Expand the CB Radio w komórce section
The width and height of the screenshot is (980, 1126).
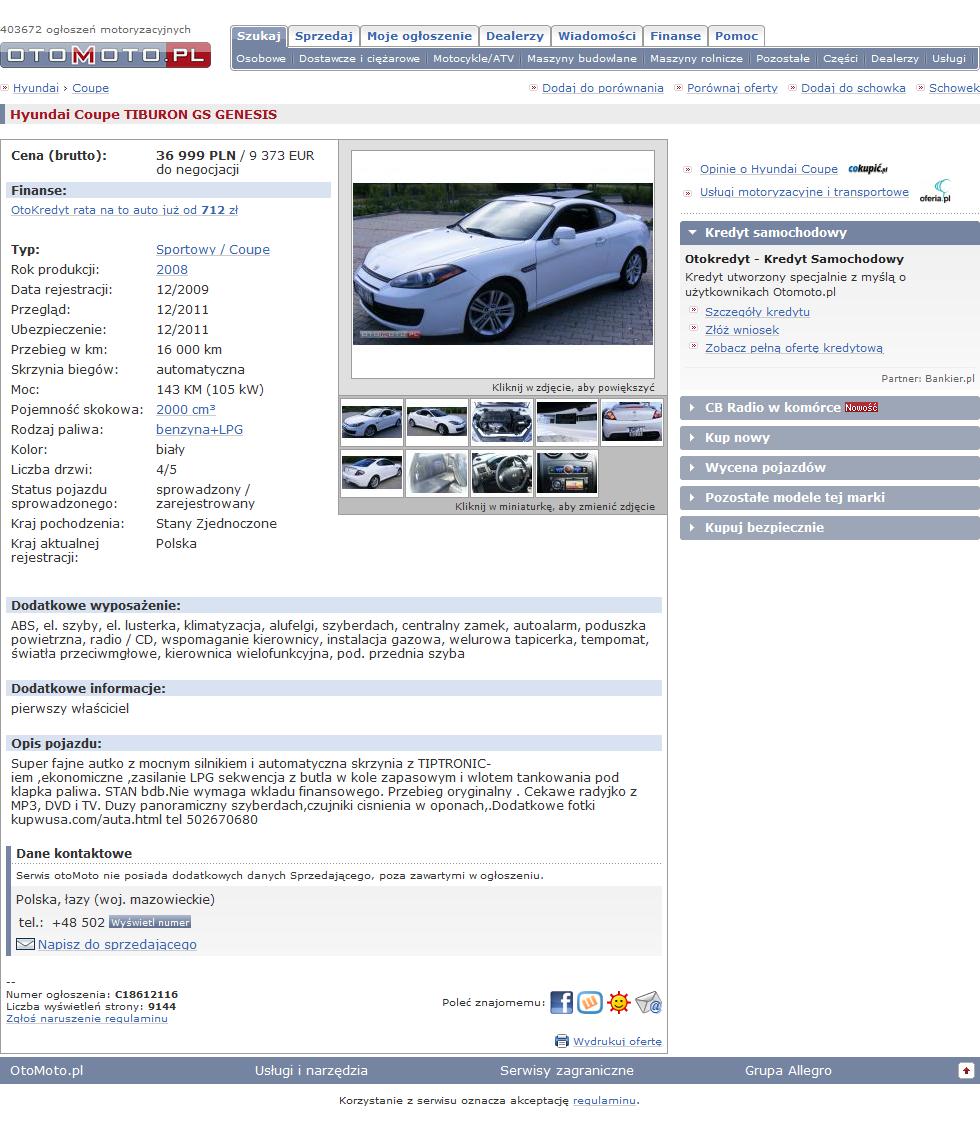[829, 407]
